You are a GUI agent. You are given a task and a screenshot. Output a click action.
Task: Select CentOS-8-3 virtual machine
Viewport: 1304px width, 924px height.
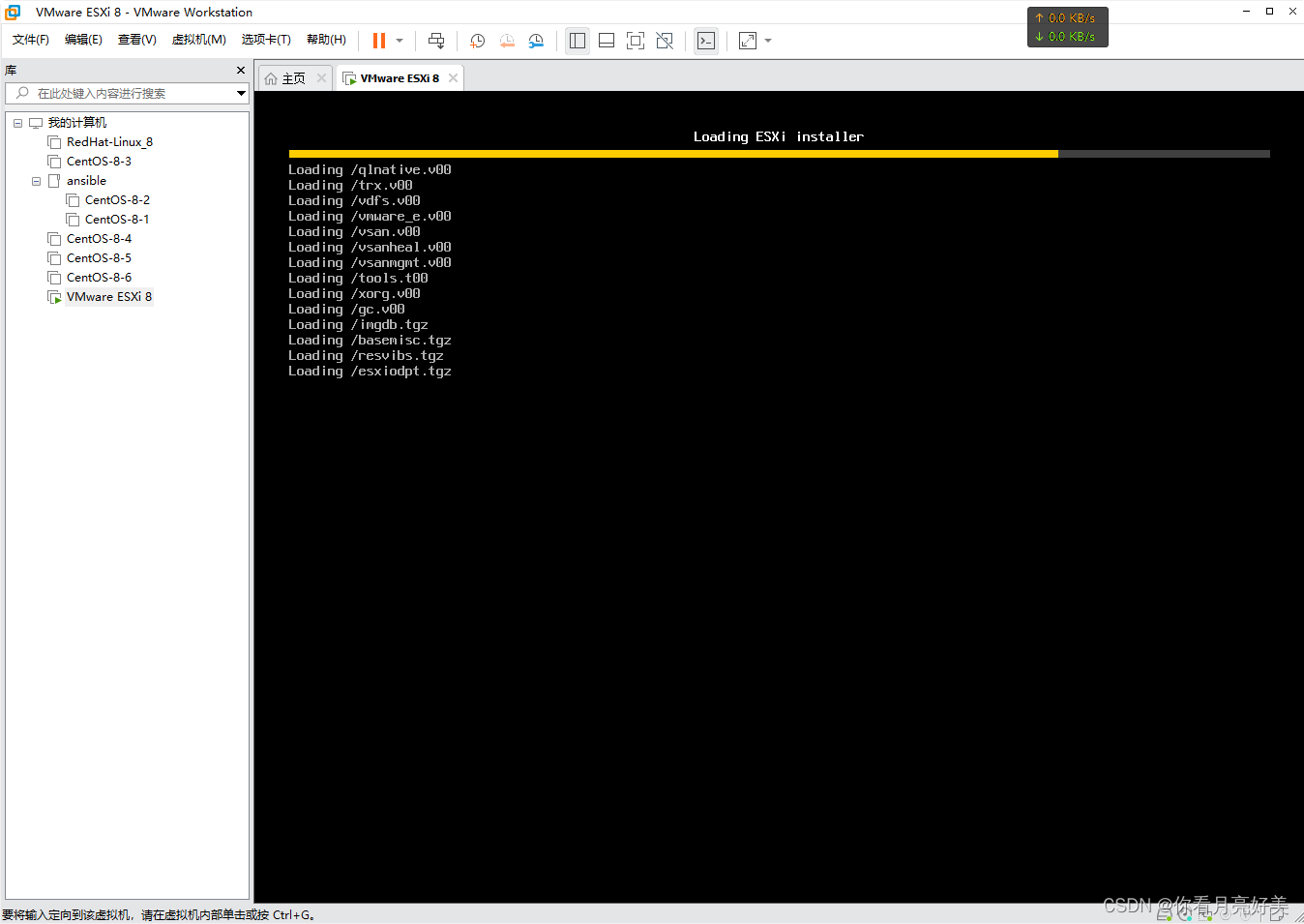(99, 162)
